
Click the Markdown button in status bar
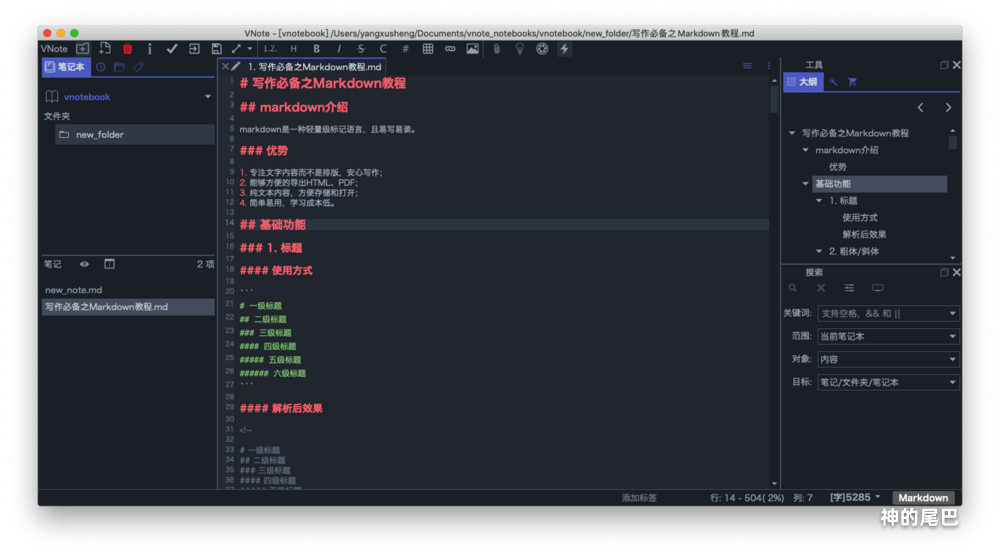click(x=922, y=497)
